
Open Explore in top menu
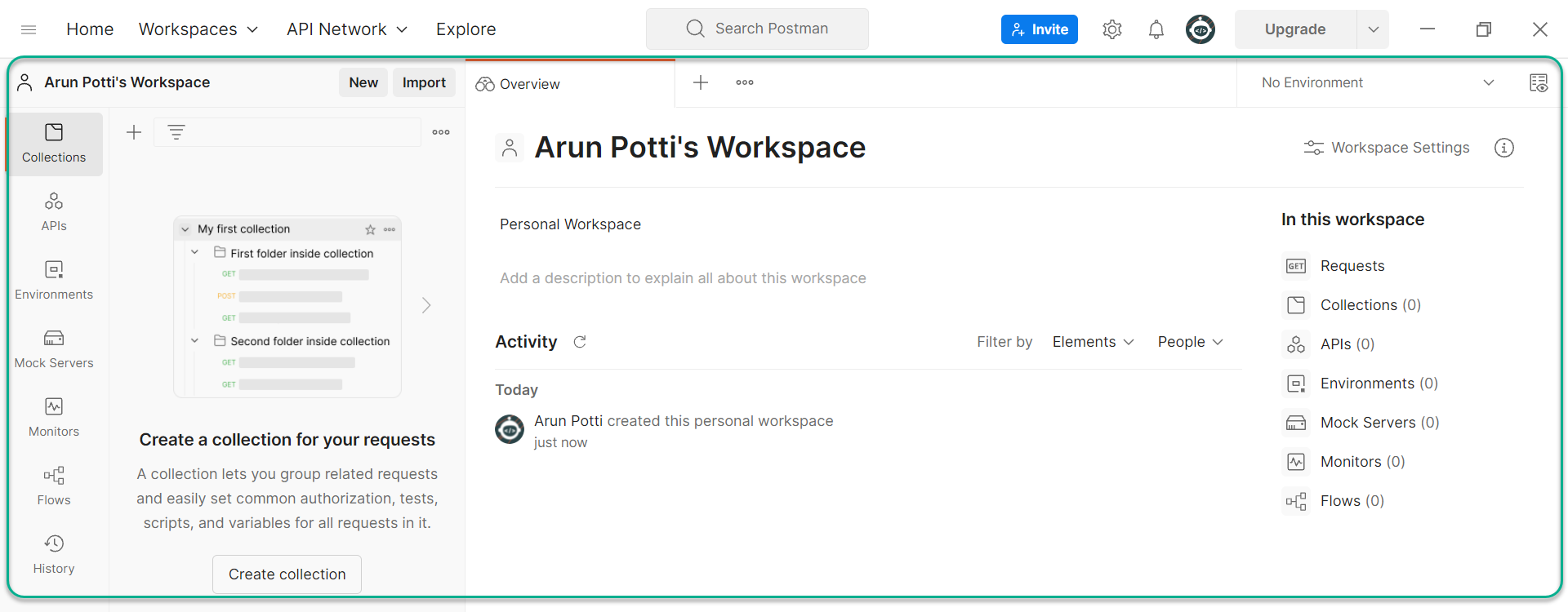[x=465, y=29]
